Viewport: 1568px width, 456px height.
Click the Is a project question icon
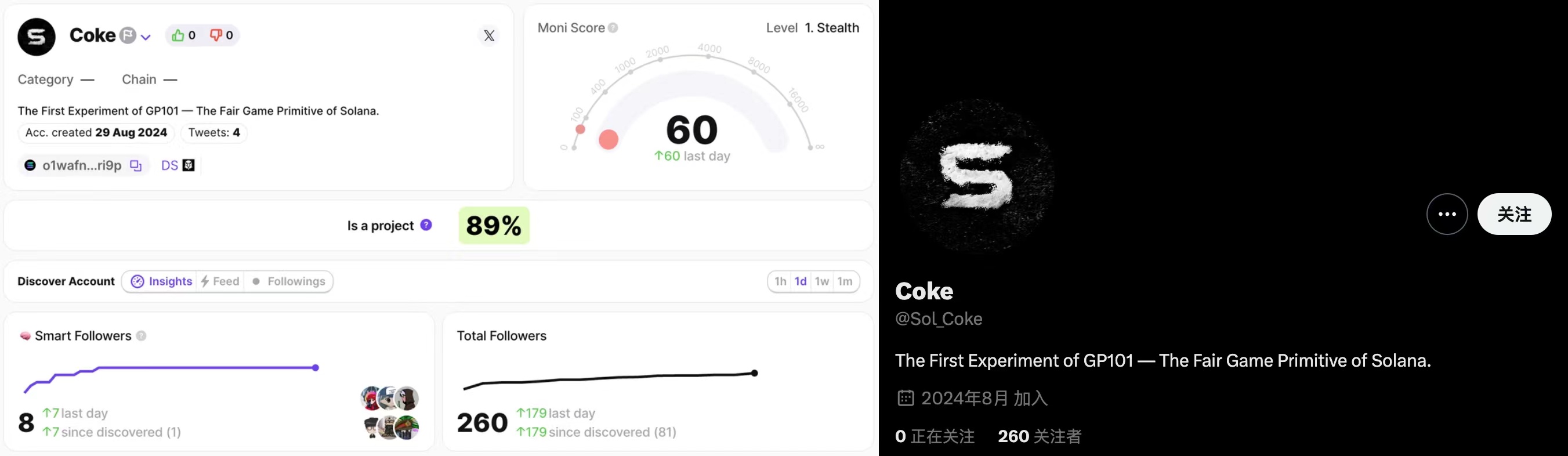(426, 225)
